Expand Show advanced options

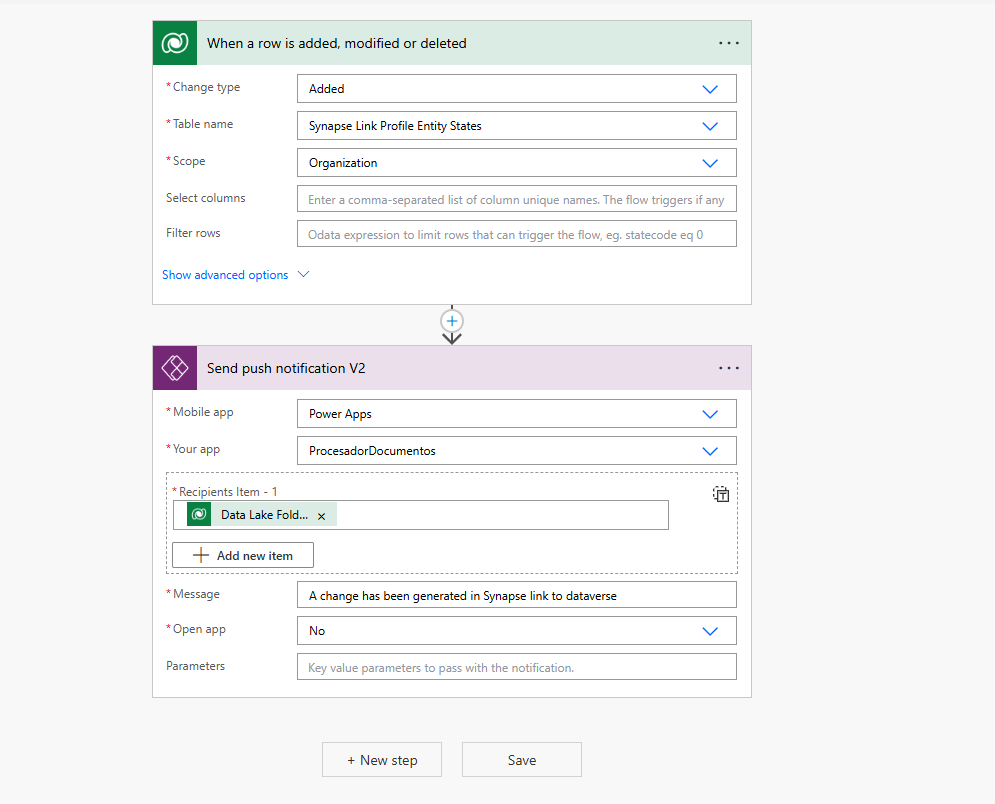point(225,274)
